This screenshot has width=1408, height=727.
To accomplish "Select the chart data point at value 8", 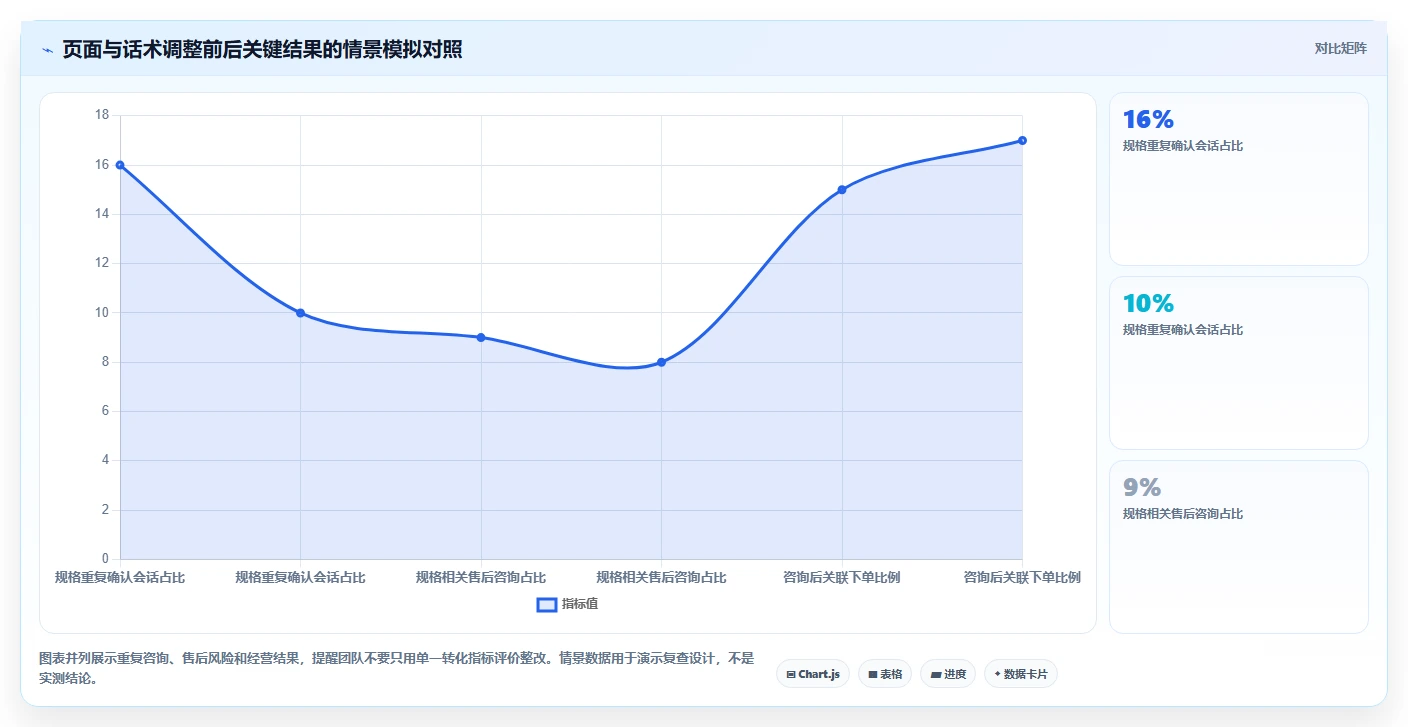I will click(661, 362).
